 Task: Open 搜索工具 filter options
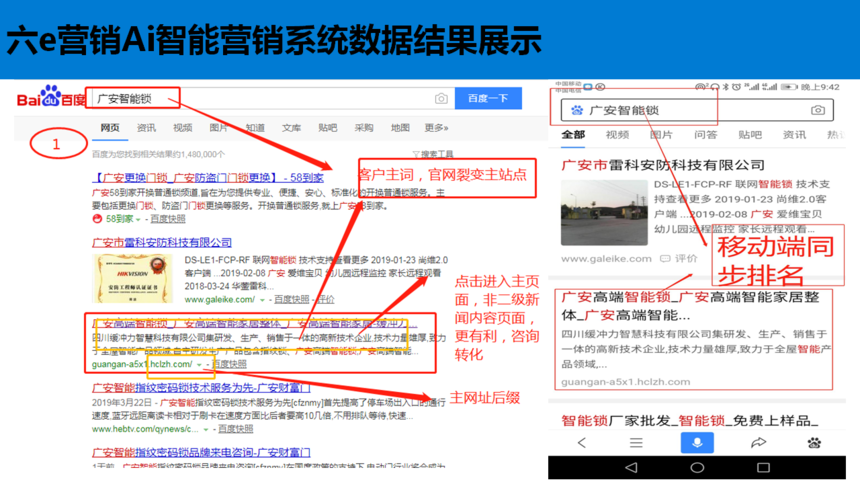(433, 154)
